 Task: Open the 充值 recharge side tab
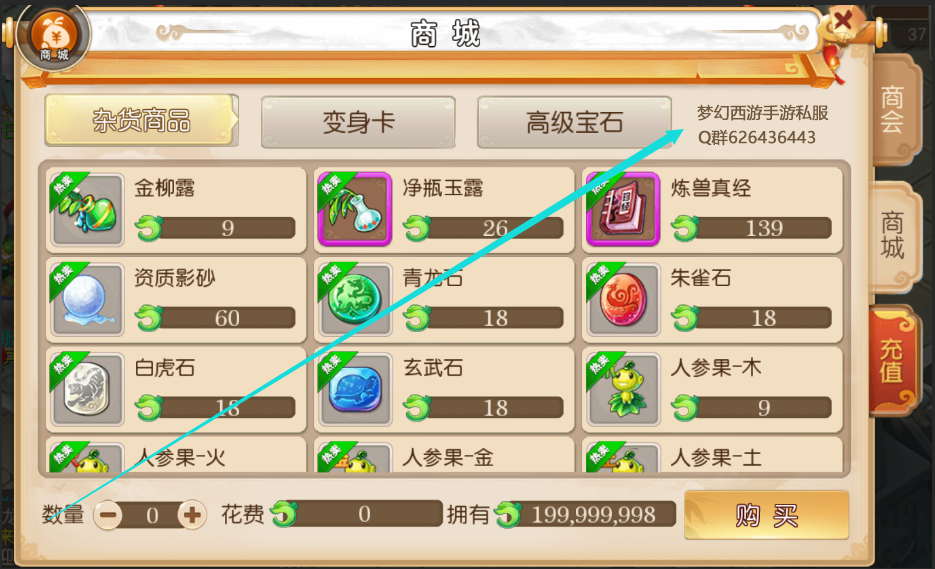click(892, 361)
